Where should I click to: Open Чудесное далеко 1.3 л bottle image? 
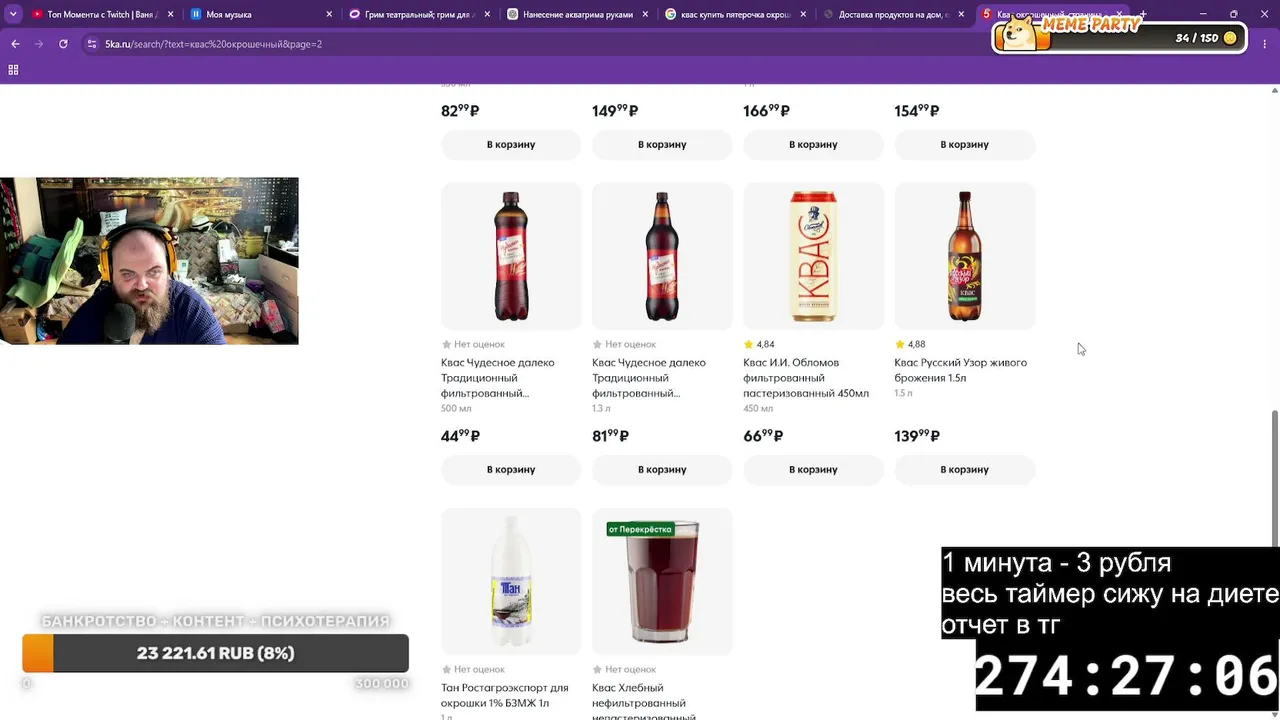[662, 256]
